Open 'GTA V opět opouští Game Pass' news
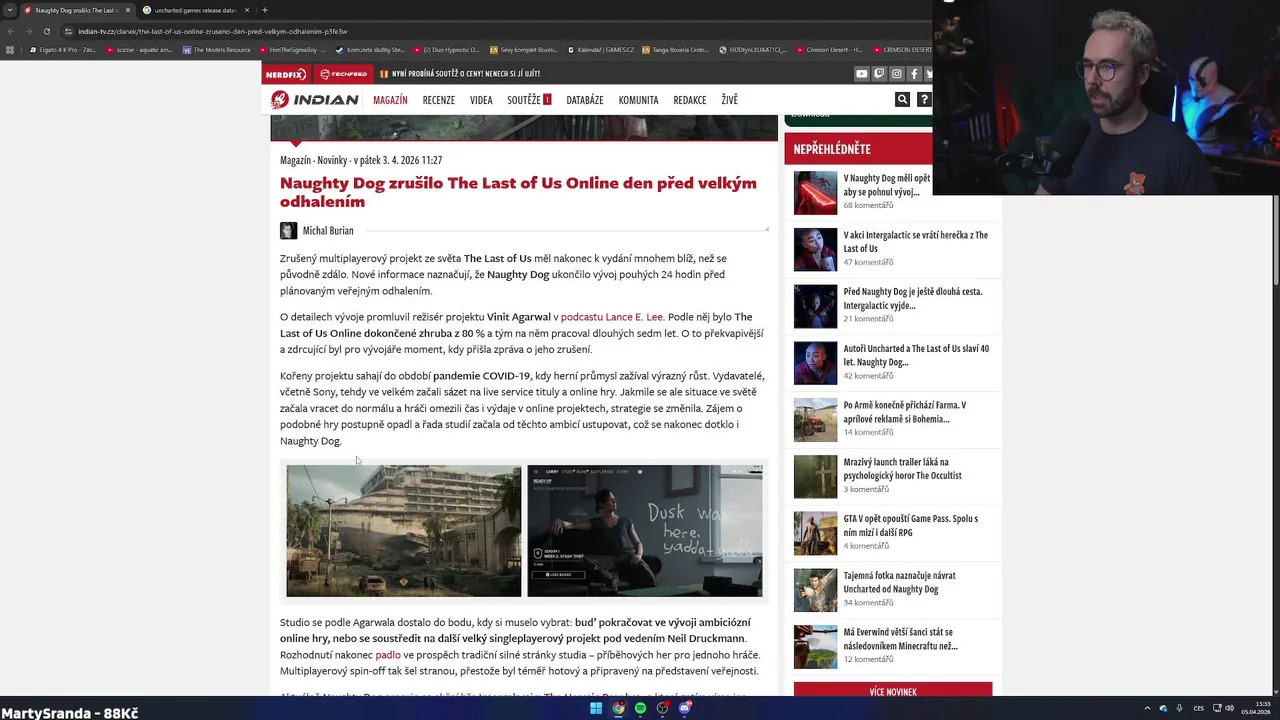 coord(910,525)
